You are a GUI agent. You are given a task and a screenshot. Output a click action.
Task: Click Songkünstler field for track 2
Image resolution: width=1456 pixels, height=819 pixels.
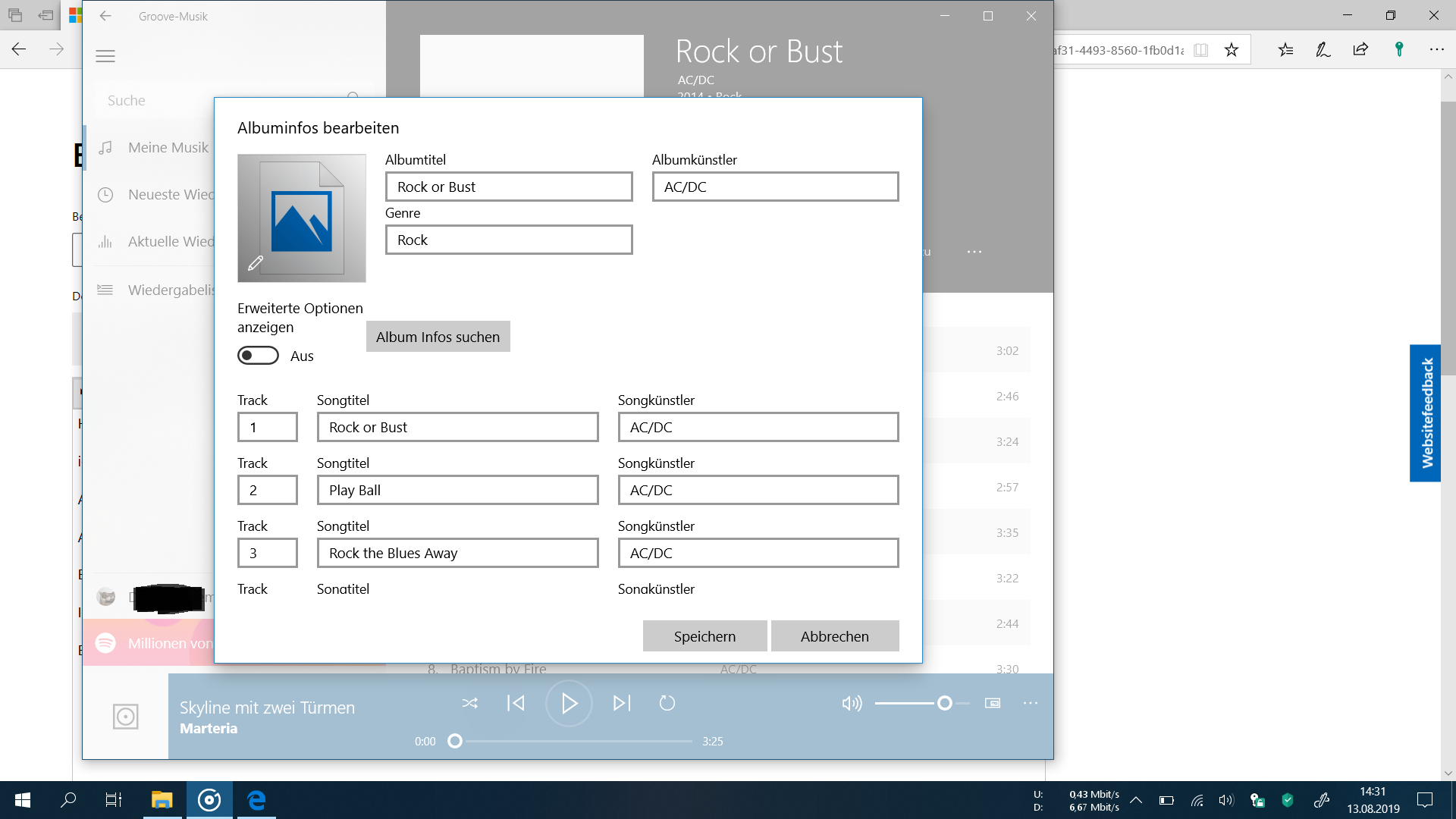pos(758,490)
